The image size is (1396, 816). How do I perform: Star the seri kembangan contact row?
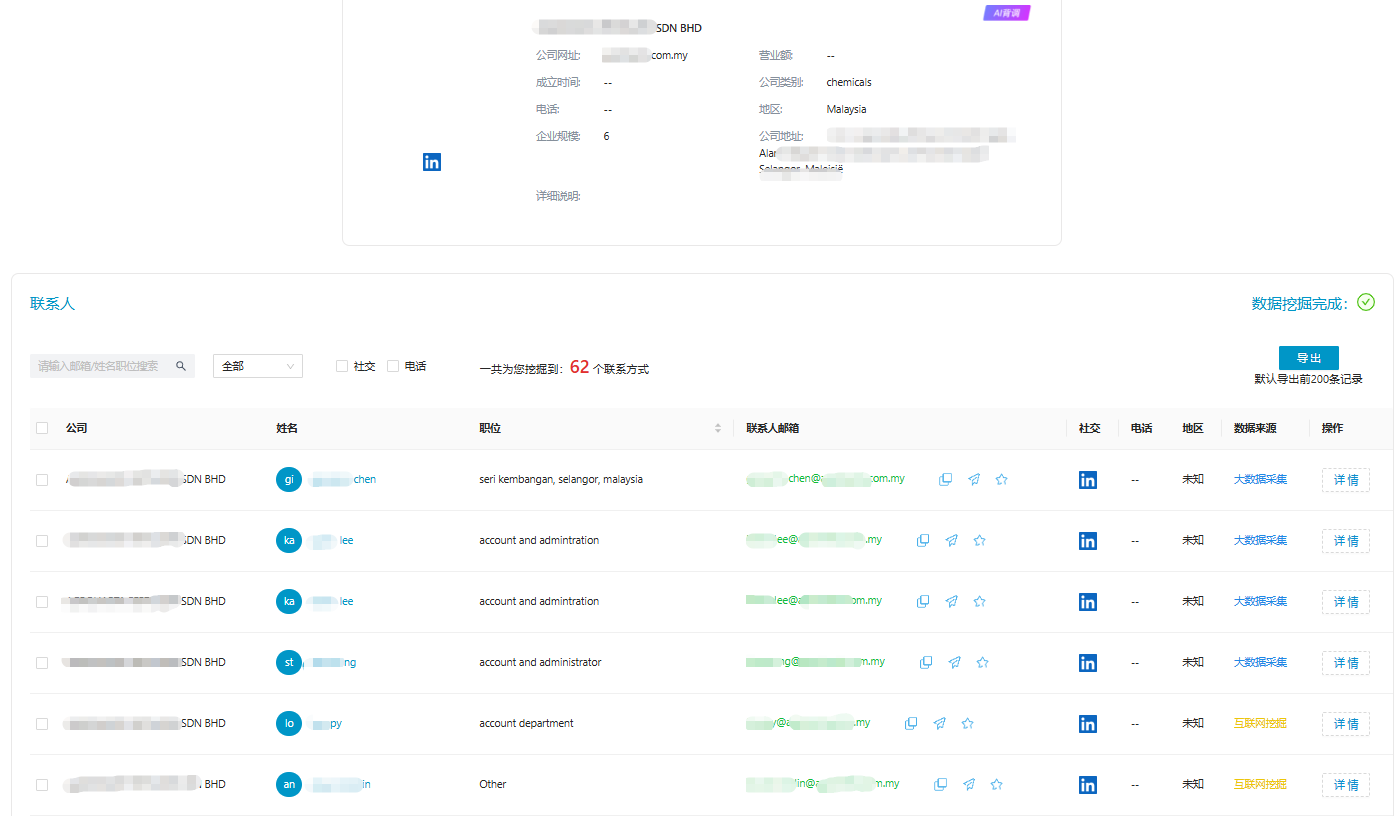click(x=1001, y=480)
